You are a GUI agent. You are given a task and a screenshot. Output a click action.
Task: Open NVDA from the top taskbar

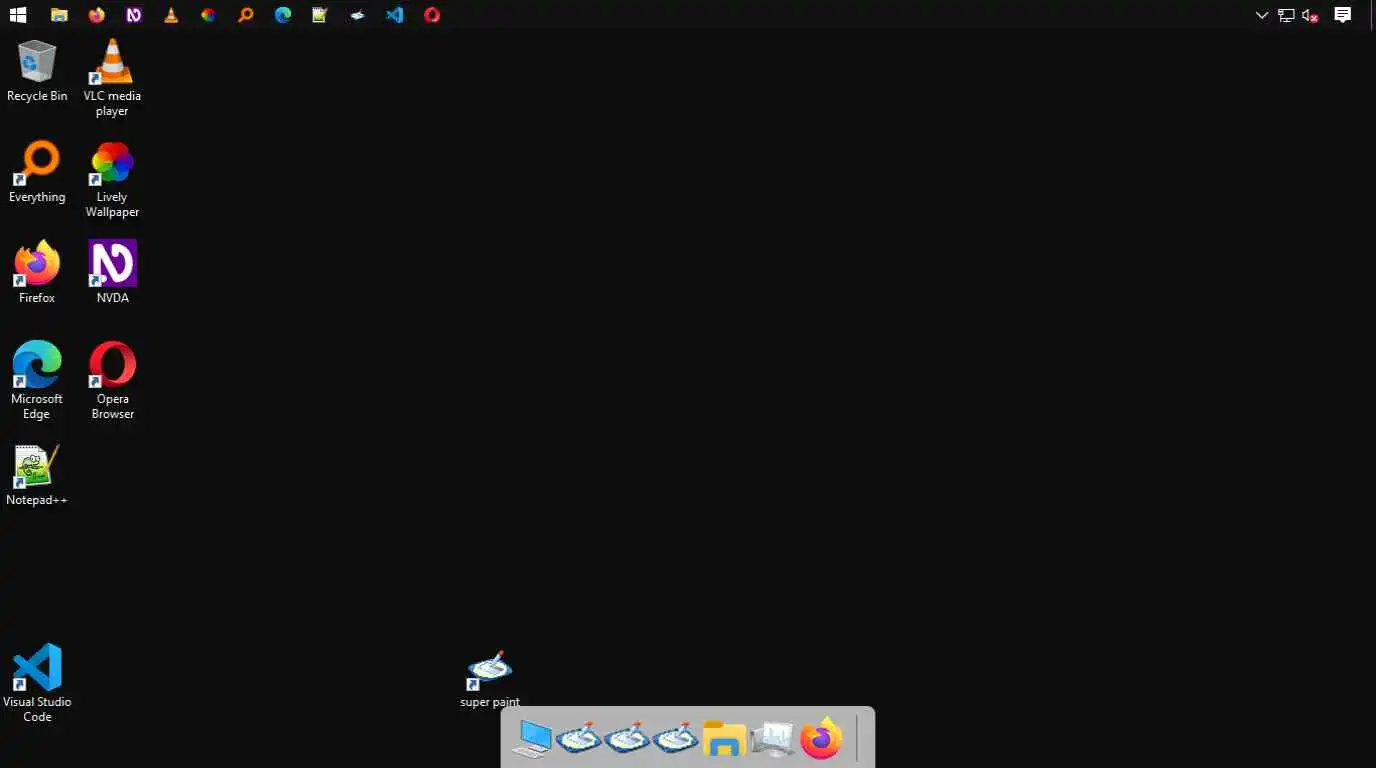point(134,15)
